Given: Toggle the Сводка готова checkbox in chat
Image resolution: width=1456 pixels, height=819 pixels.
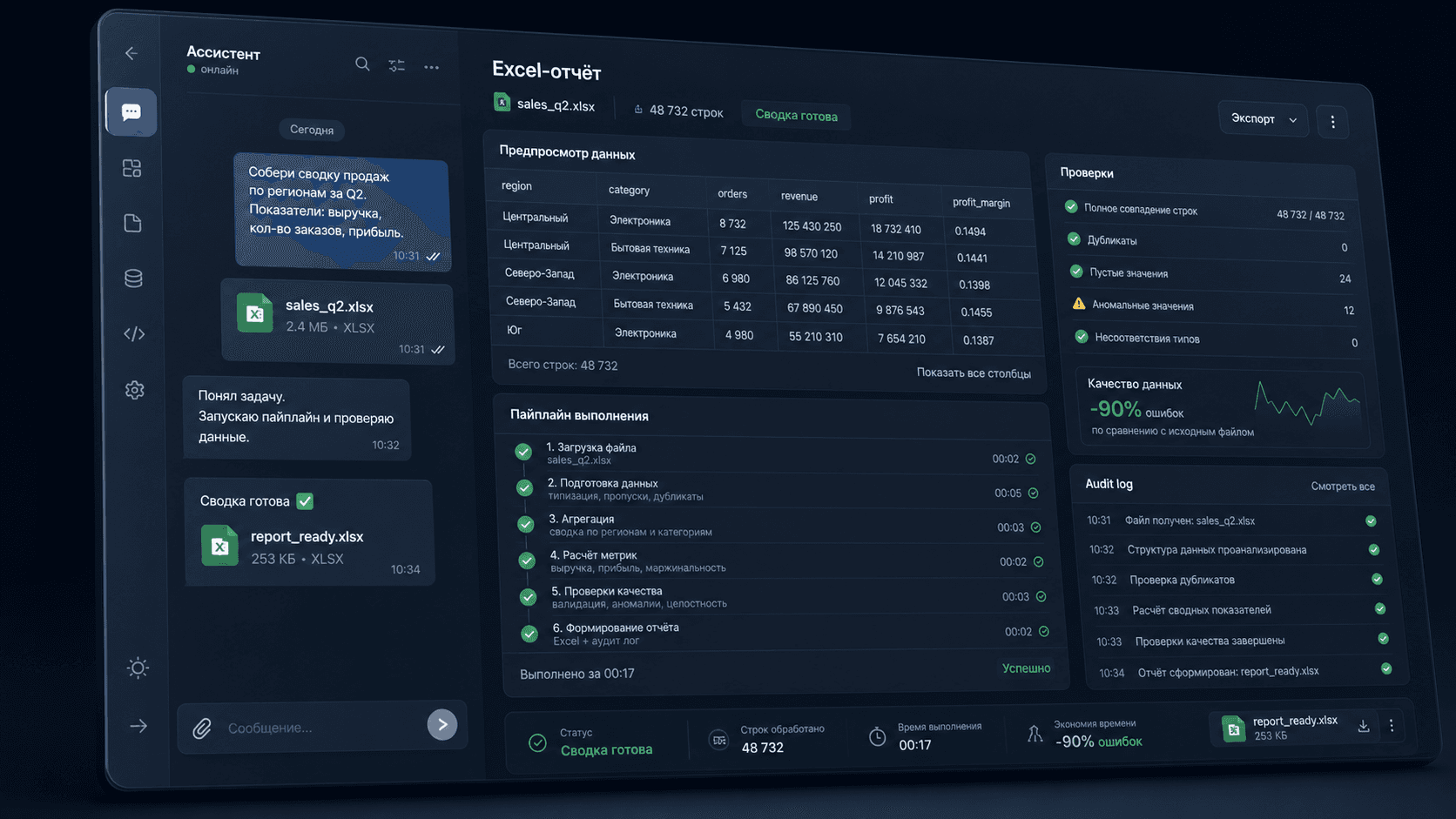Looking at the screenshot, I should [305, 501].
